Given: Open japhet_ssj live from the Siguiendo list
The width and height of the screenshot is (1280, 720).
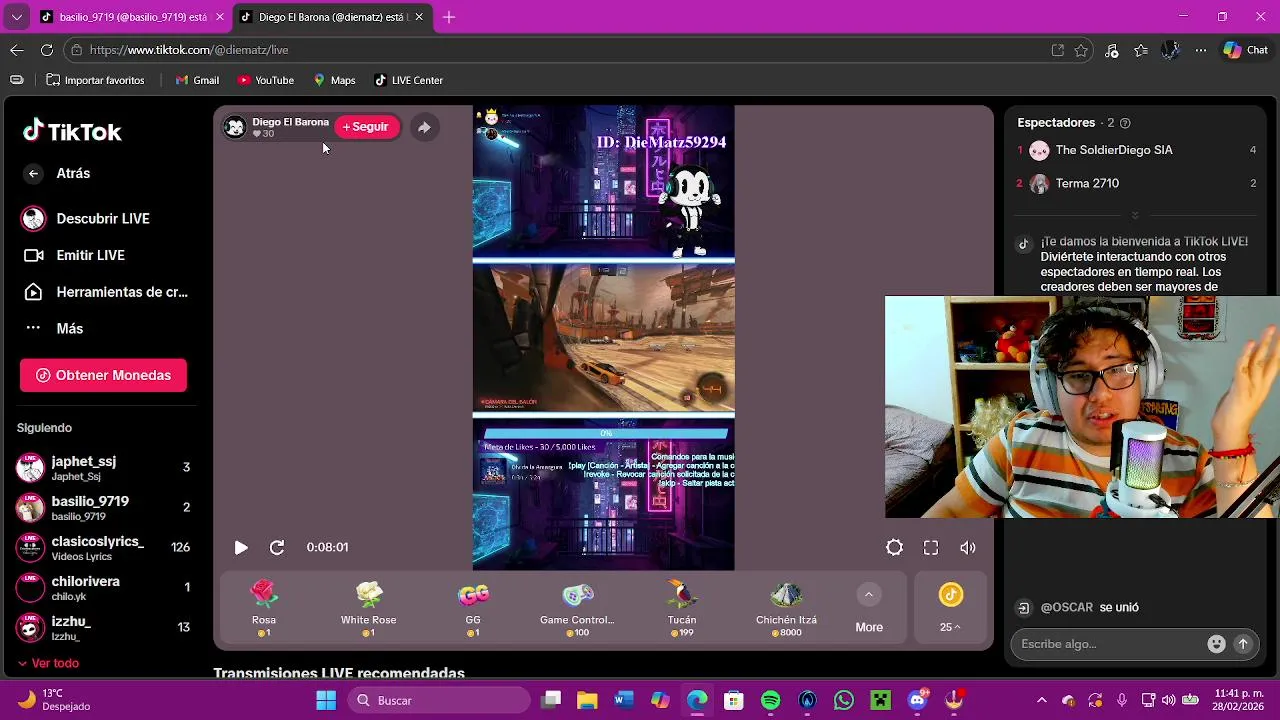Looking at the screenshot, I should click(x=103, y=467).
